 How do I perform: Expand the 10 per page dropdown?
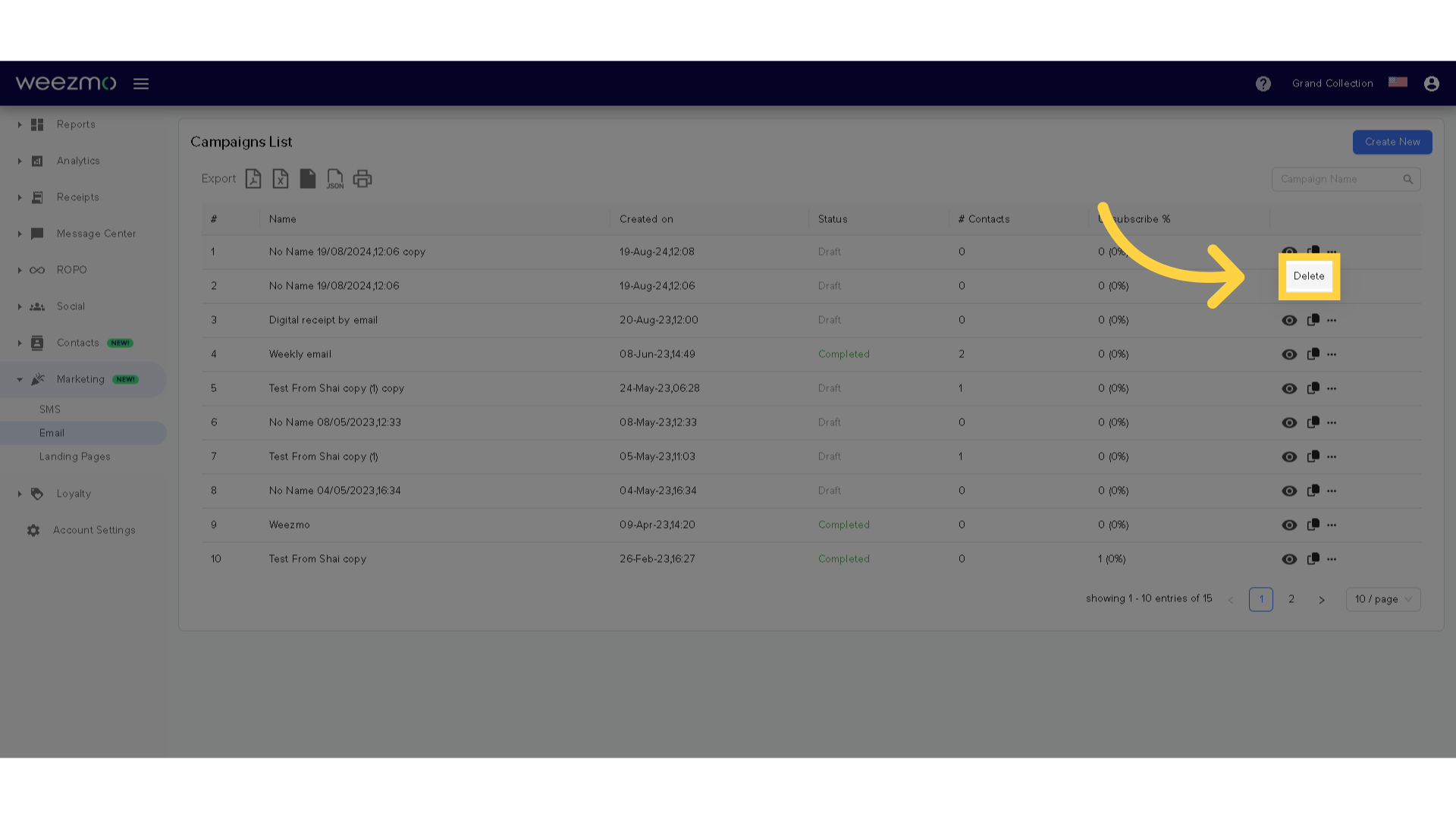coord(1384,599)
